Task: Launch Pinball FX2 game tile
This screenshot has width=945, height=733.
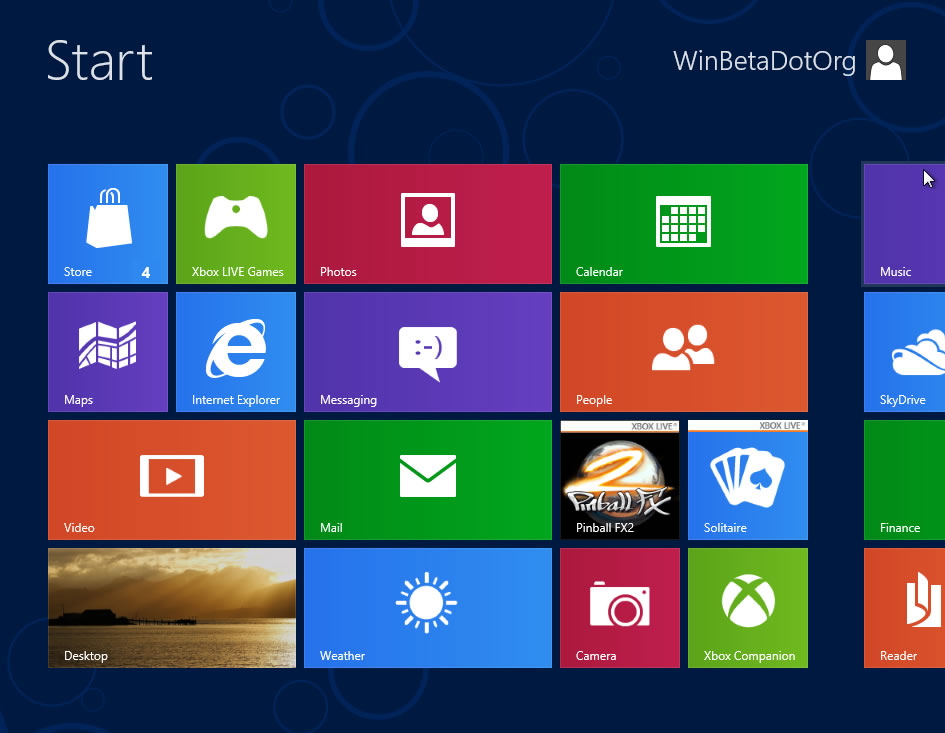Action: [x=620, y=480]
